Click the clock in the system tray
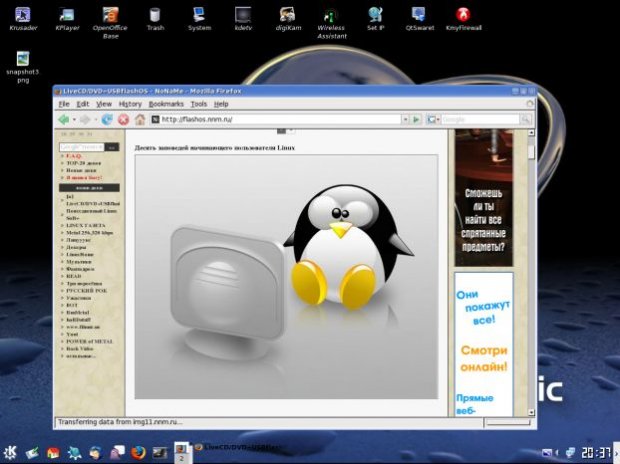The image size is (620, 464). (x=596, y=453)
